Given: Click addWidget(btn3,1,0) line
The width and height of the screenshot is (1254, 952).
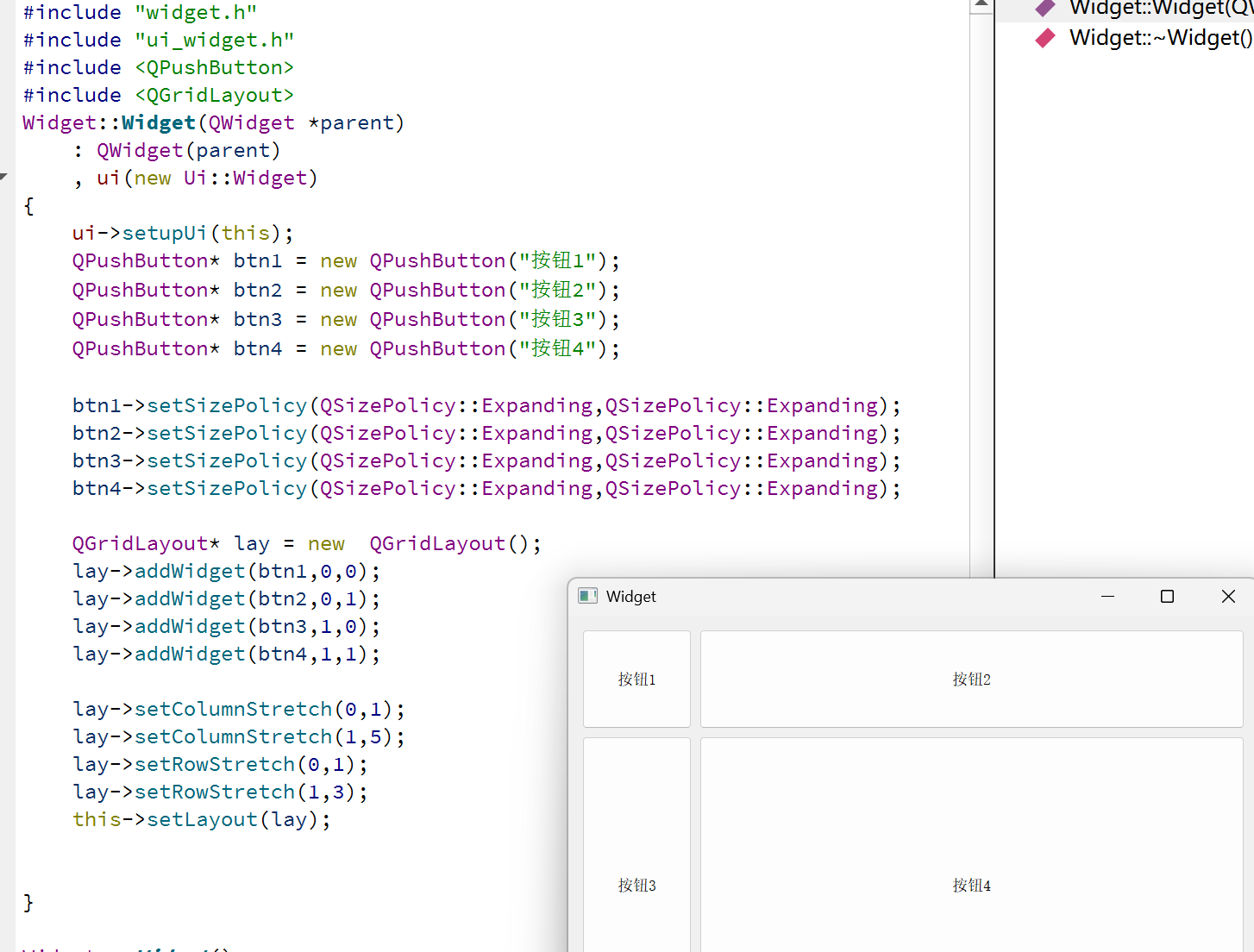Looking at the screenshot, I should point(227,626).
